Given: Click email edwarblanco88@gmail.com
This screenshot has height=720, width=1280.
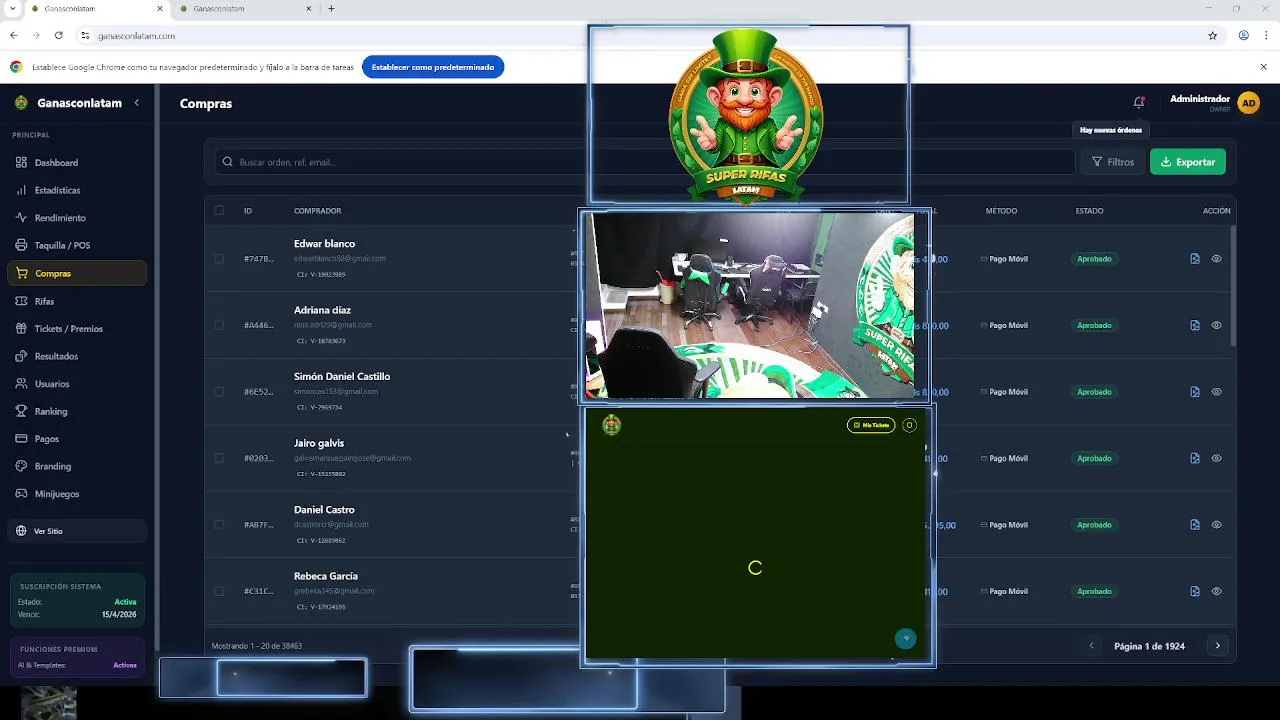Looking at the screenshot, I should point(340,258).
